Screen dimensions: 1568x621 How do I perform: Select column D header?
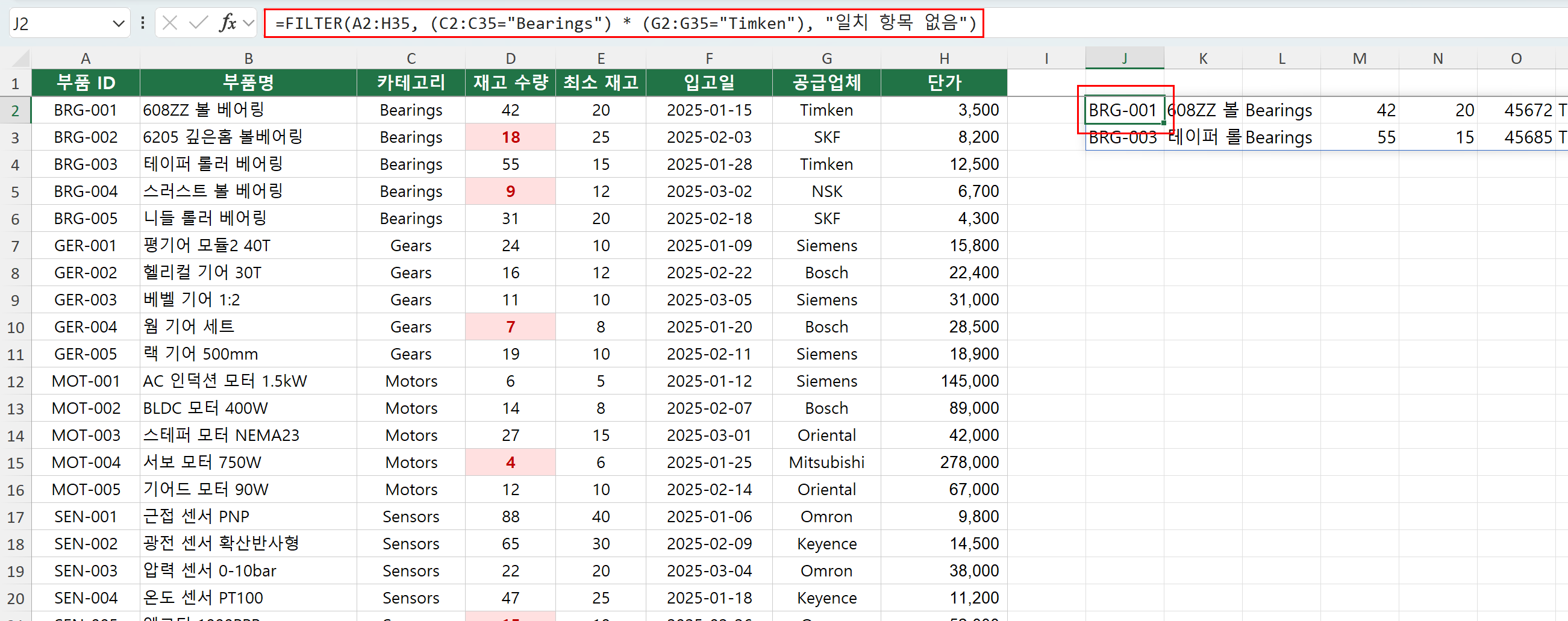(x=510, y=58)
